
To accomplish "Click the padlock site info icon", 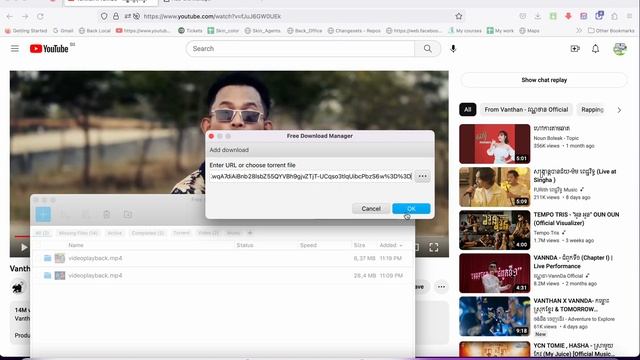I will [x=116, y=16].
